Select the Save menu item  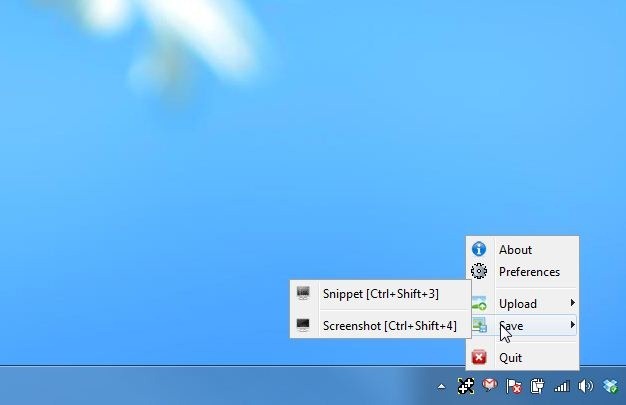522,326
